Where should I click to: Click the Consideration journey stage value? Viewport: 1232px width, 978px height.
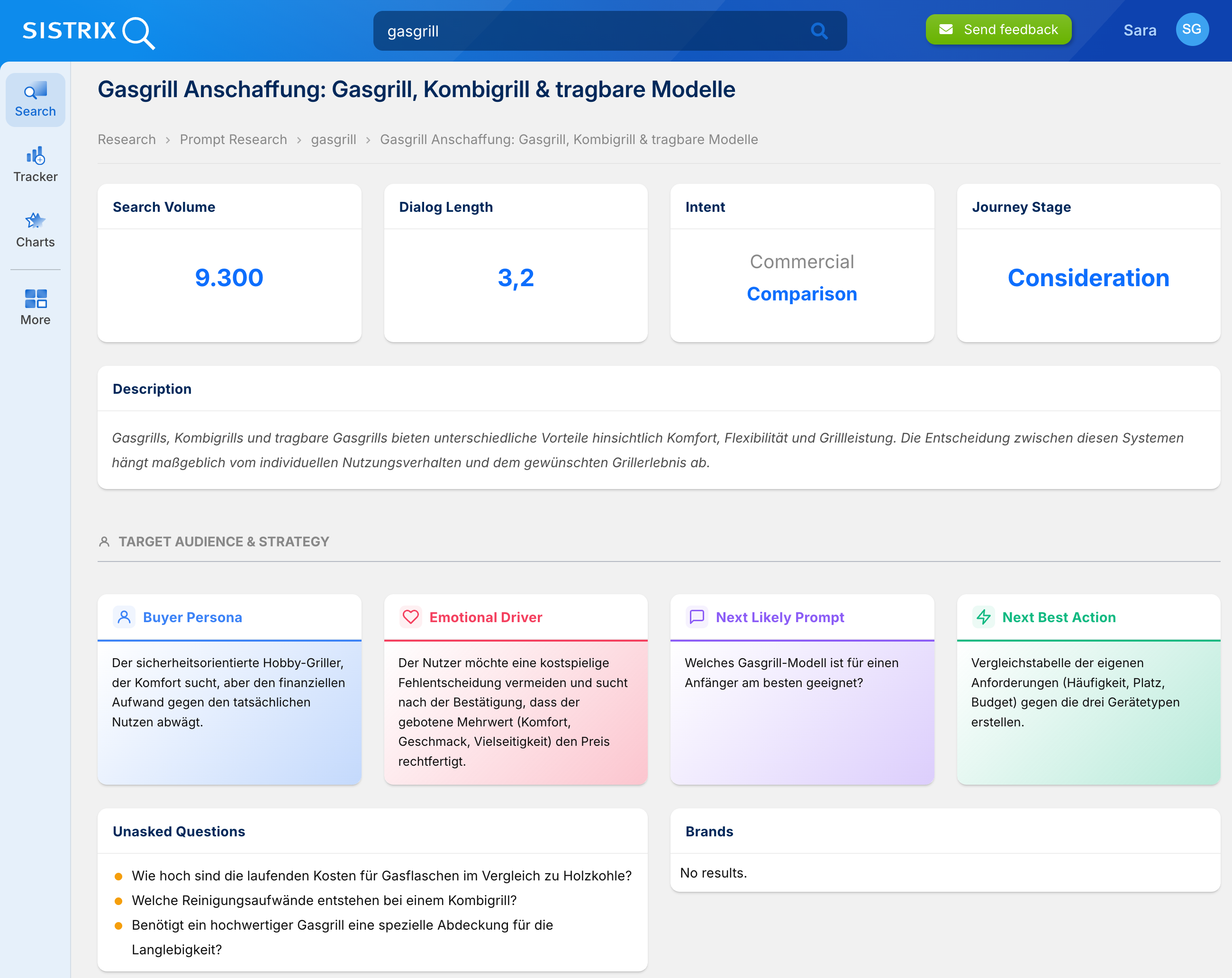pos(1088,278)
